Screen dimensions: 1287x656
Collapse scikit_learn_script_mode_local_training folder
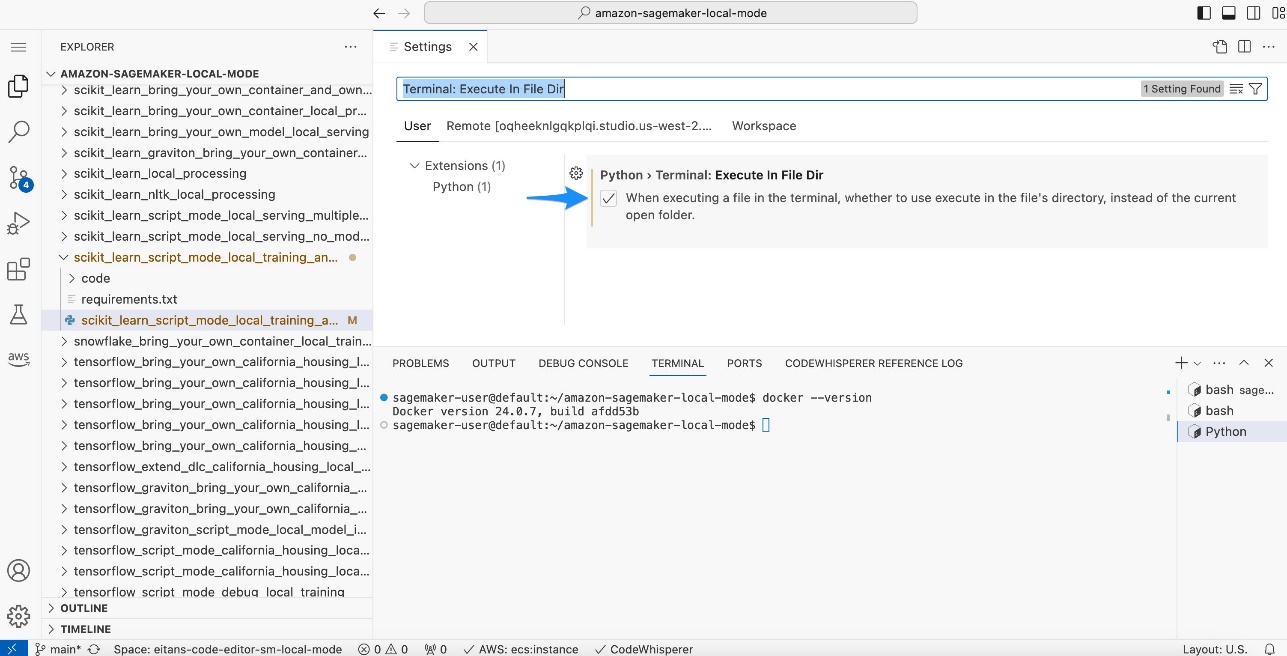pos(206,257)
